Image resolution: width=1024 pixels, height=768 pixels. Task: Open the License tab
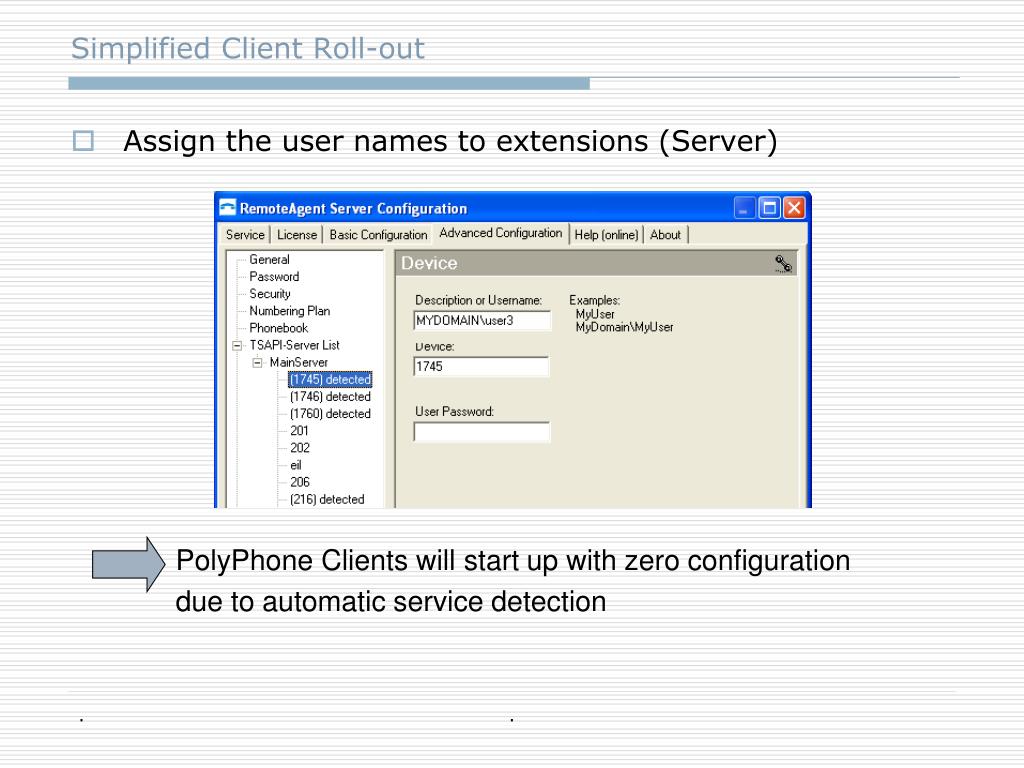coord(296,234)
